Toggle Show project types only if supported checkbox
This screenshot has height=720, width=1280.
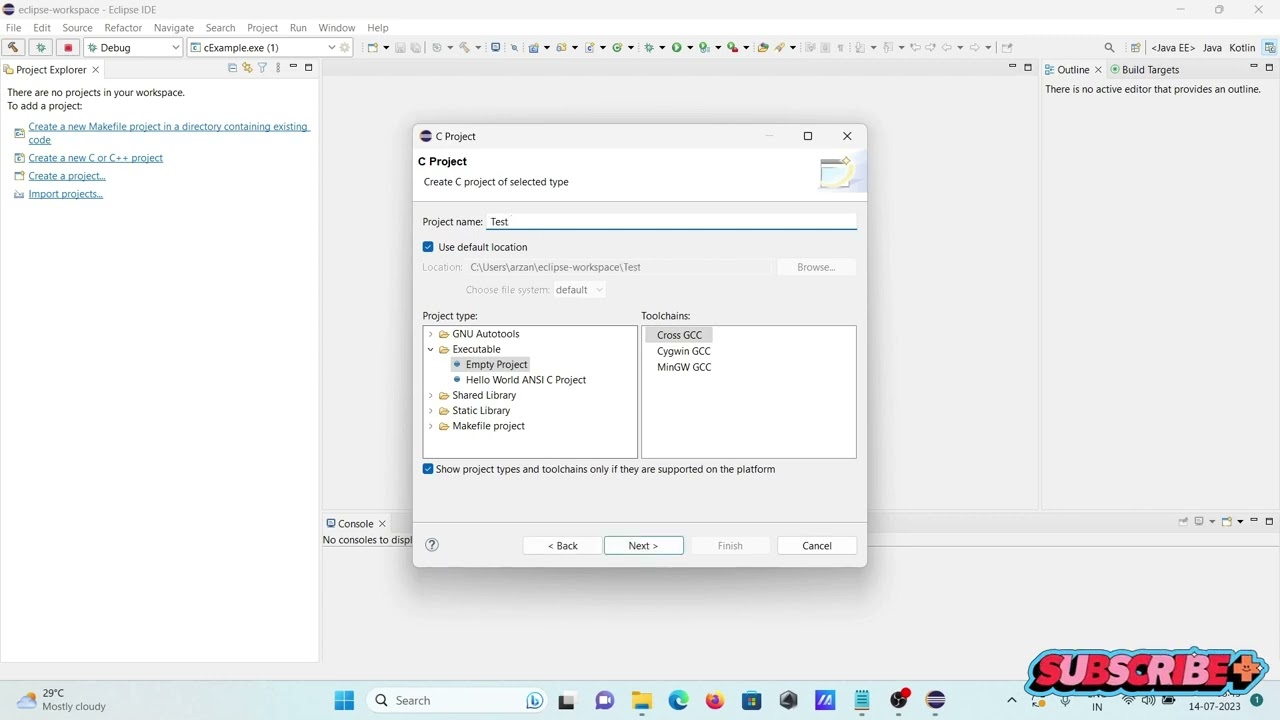coord(428,469)
